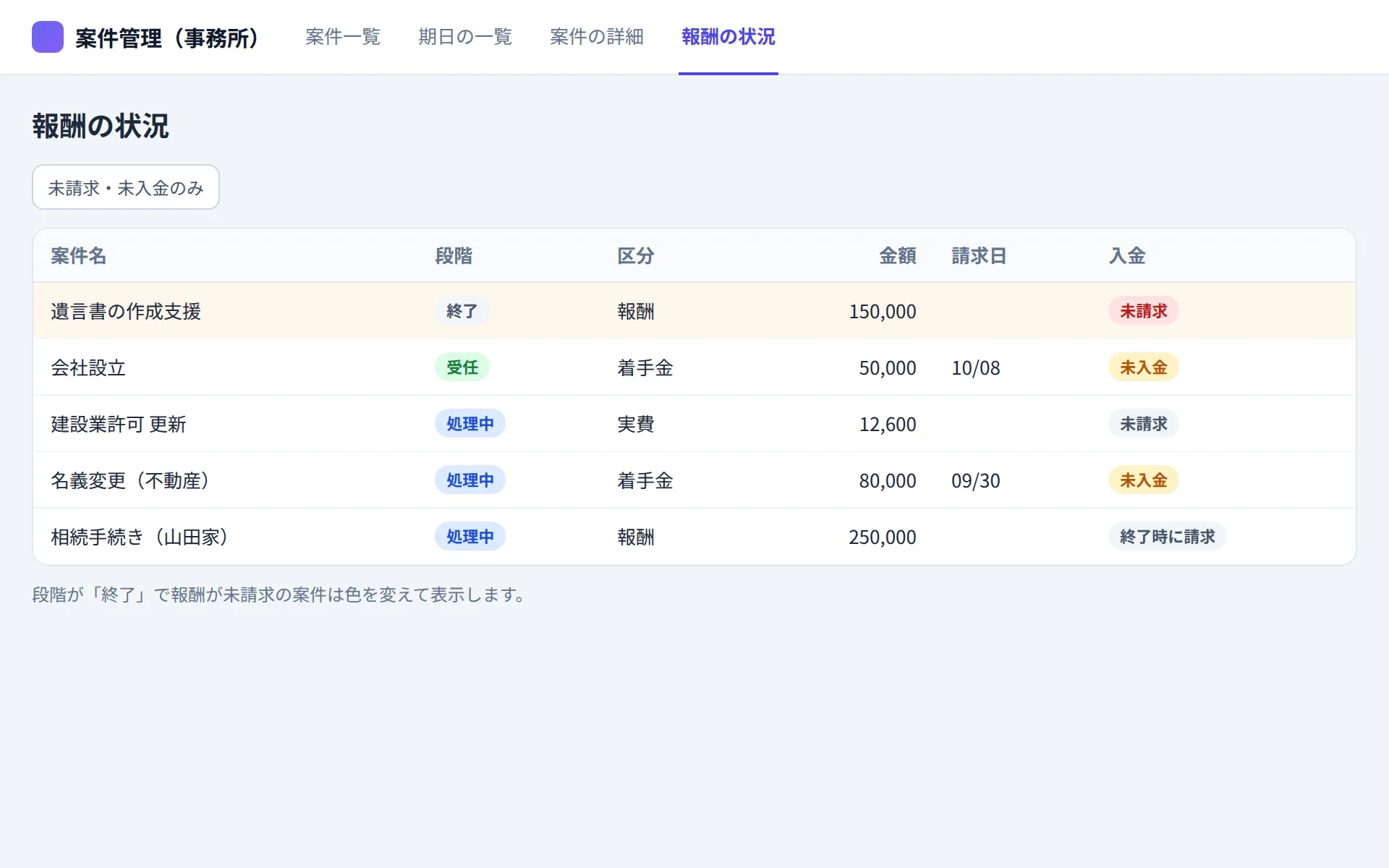Click the 50,000 amount cell
The image size is (1389, 868).
tap(888, 367)
